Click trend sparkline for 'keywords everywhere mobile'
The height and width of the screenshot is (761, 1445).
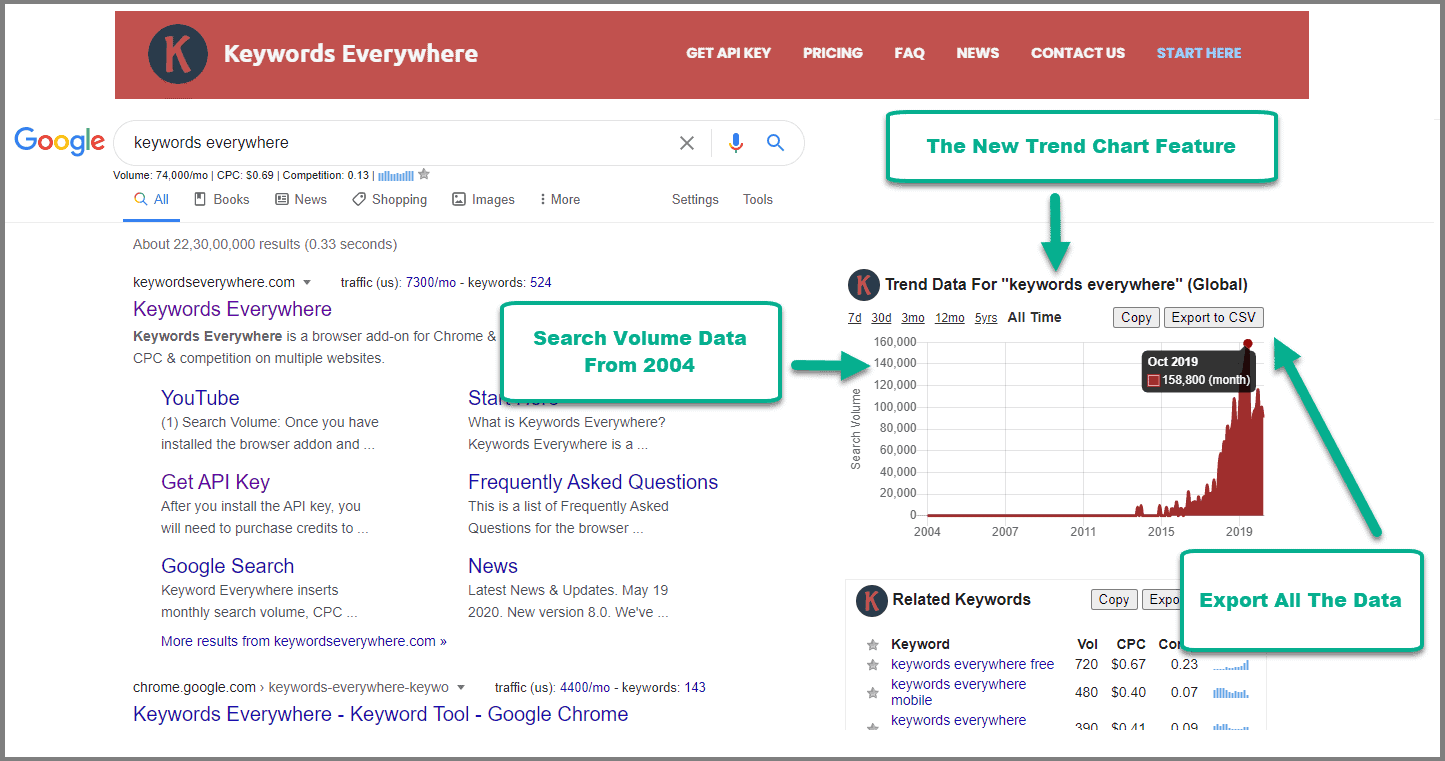(x=1231, y=692)
